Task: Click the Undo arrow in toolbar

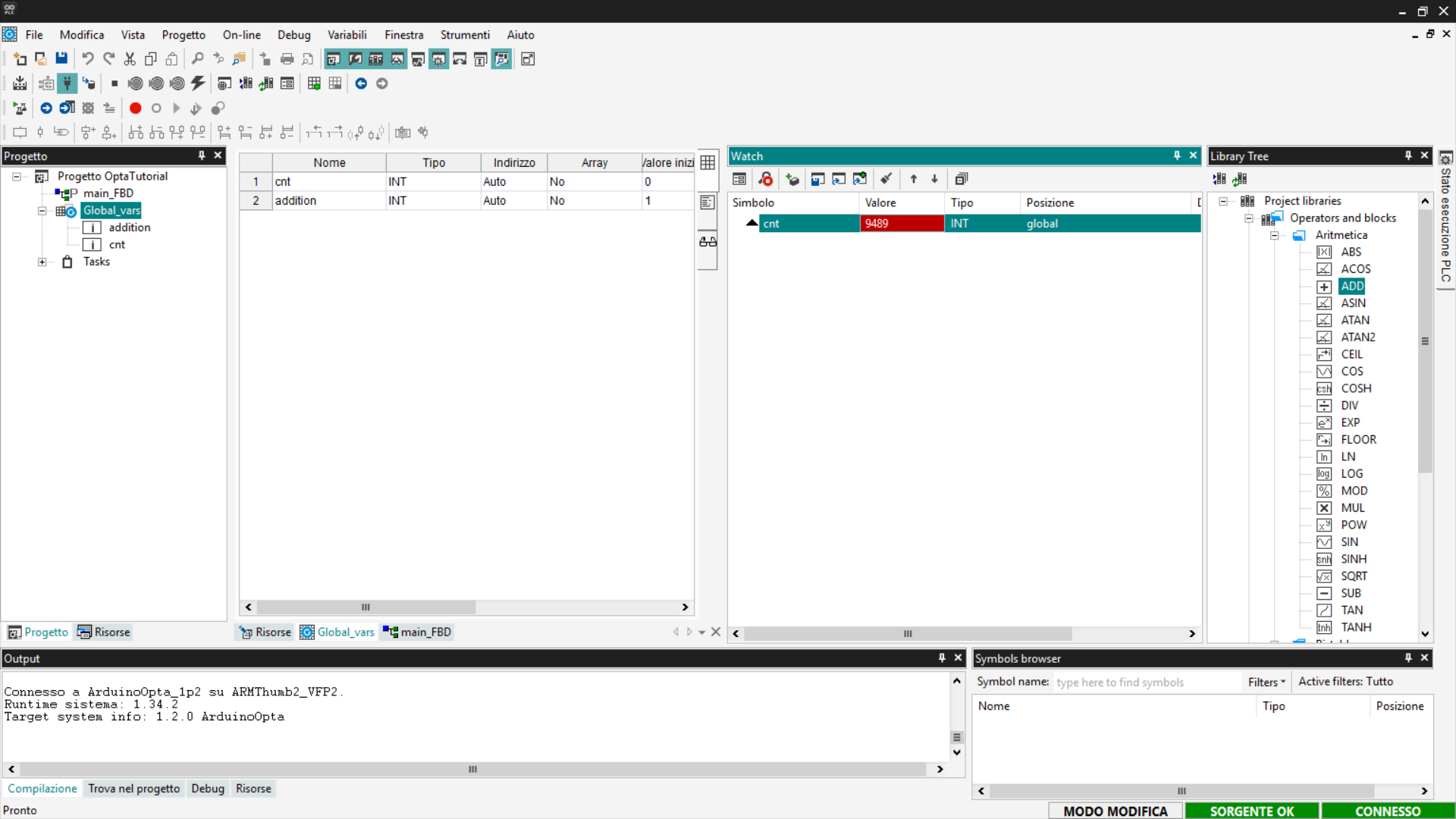Action: pyautogui.click(x=88, y=58)
